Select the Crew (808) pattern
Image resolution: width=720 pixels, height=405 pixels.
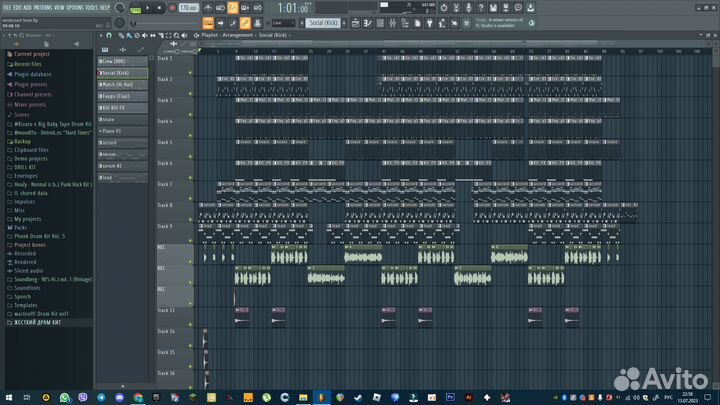123,61
